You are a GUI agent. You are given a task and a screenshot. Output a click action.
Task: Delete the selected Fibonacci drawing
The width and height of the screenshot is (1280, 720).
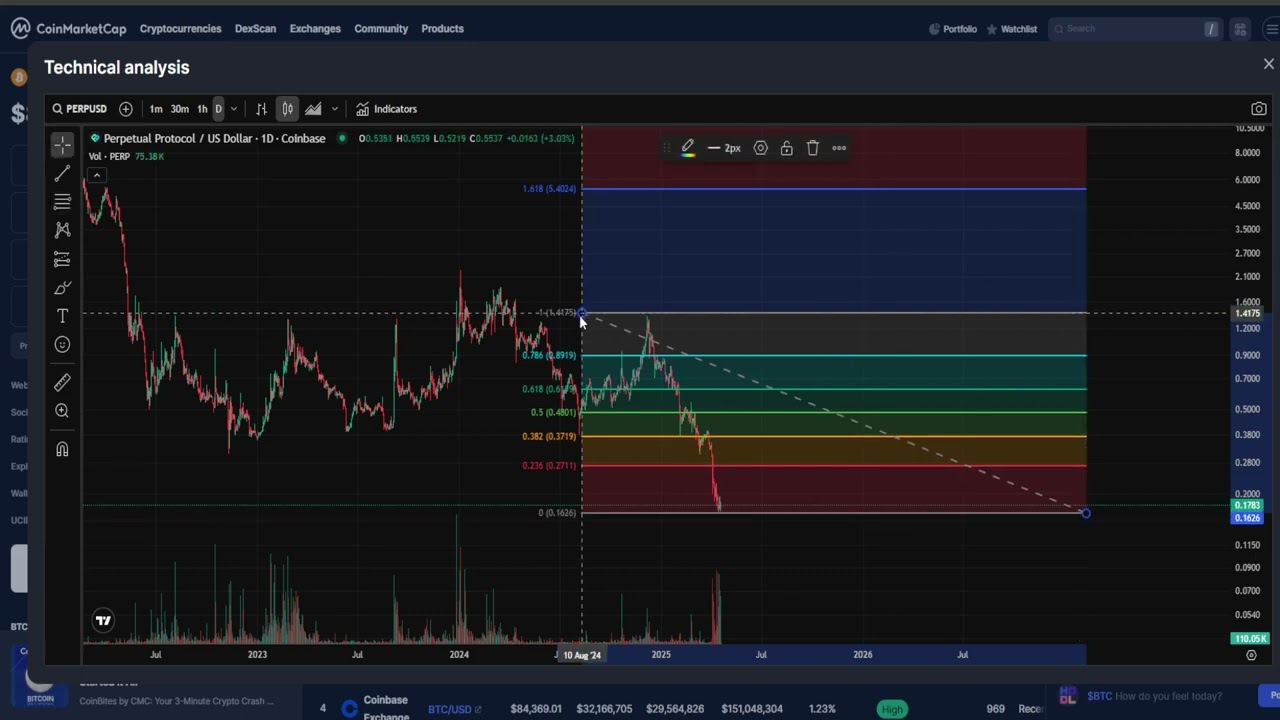(x=812, y=148)
